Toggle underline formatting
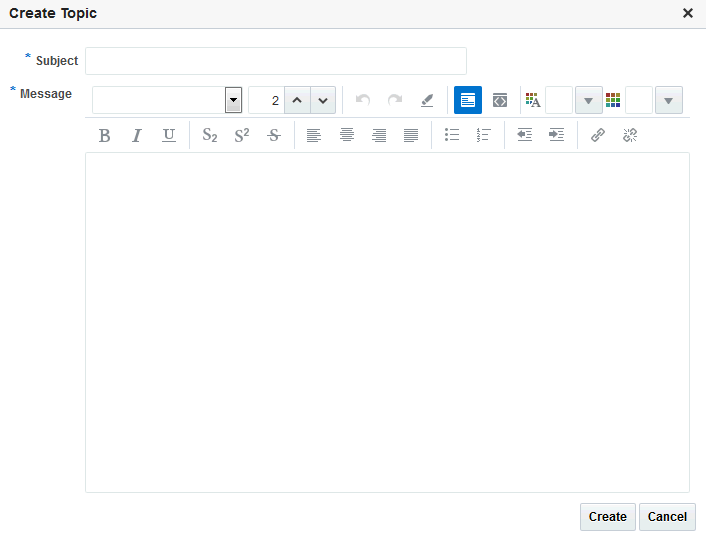 pyautogui.click(x=169, y=135)
